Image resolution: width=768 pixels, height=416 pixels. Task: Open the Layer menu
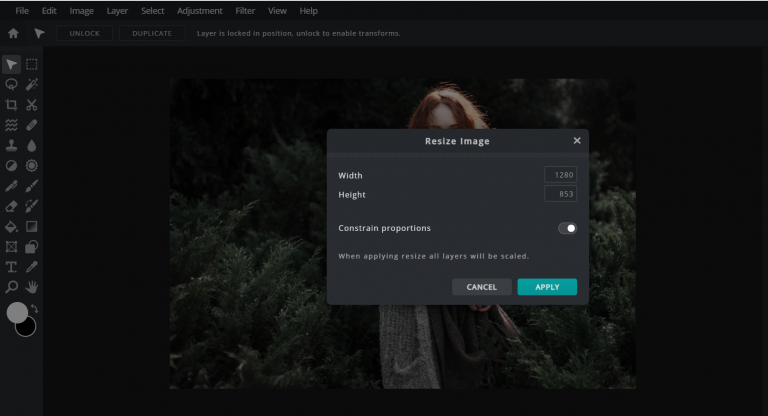tap(117, 11)
